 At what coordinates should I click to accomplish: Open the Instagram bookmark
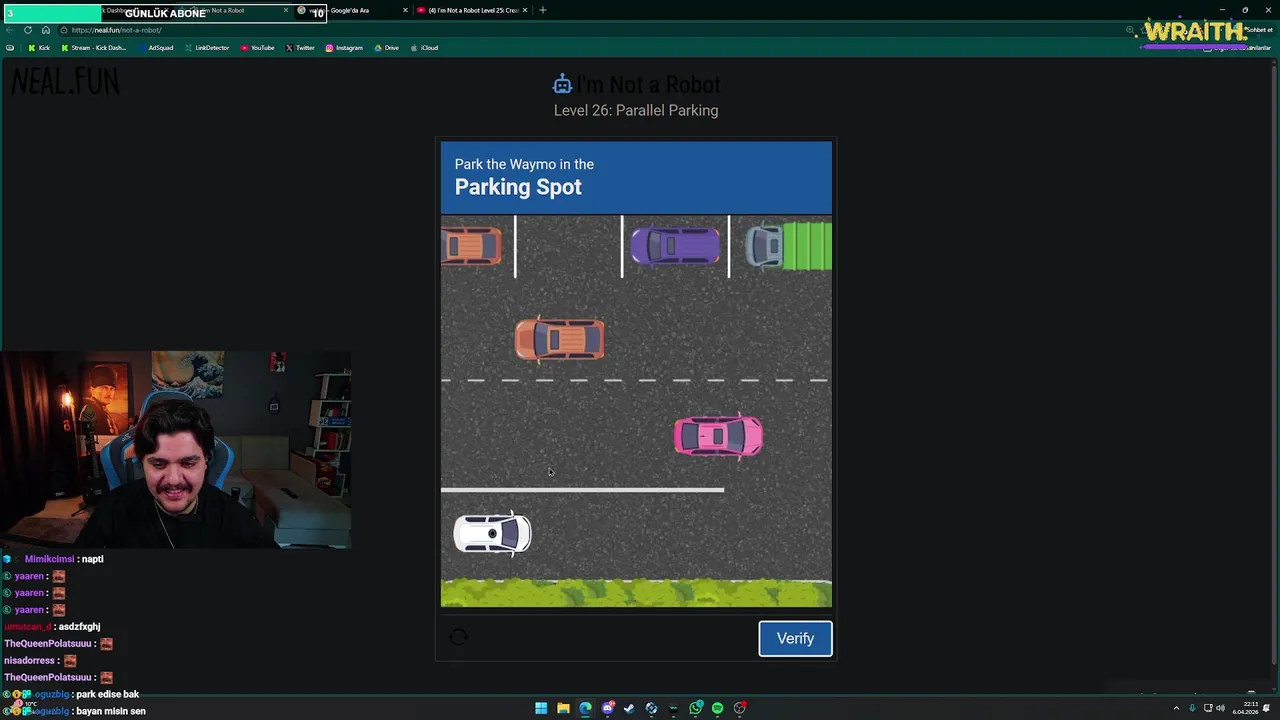pos(344,48)
